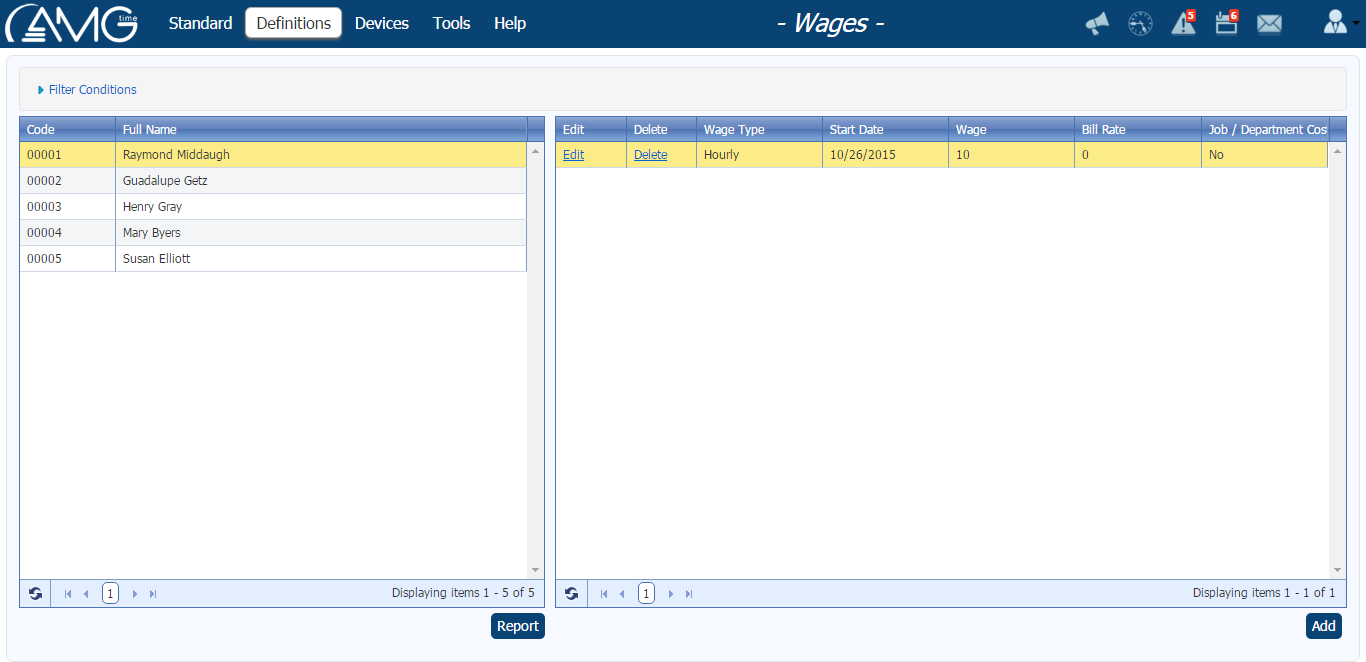Open the Definitions menu
This screenshot has width=1366, height=662.
coord(294,23)
